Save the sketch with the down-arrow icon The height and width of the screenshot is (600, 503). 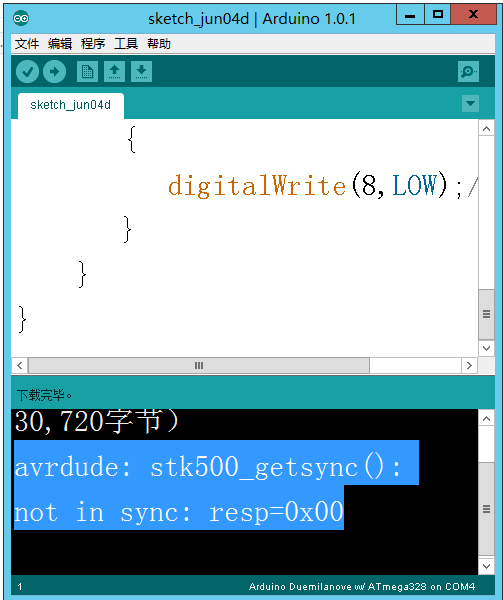[x=142, y=72]
